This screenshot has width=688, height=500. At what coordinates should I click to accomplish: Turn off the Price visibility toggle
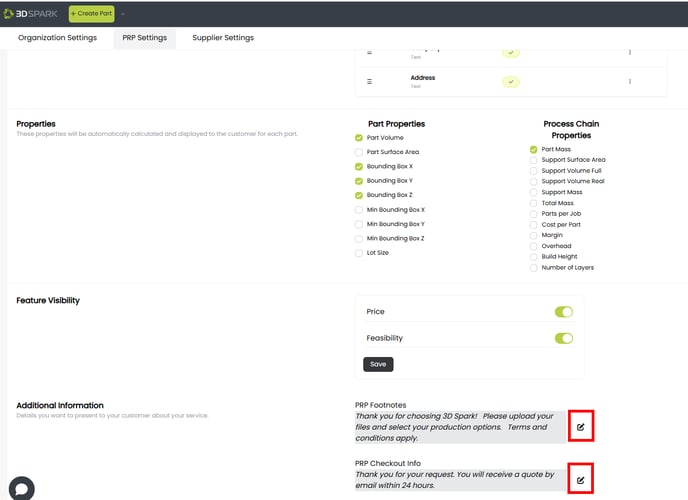coord(563,312)
